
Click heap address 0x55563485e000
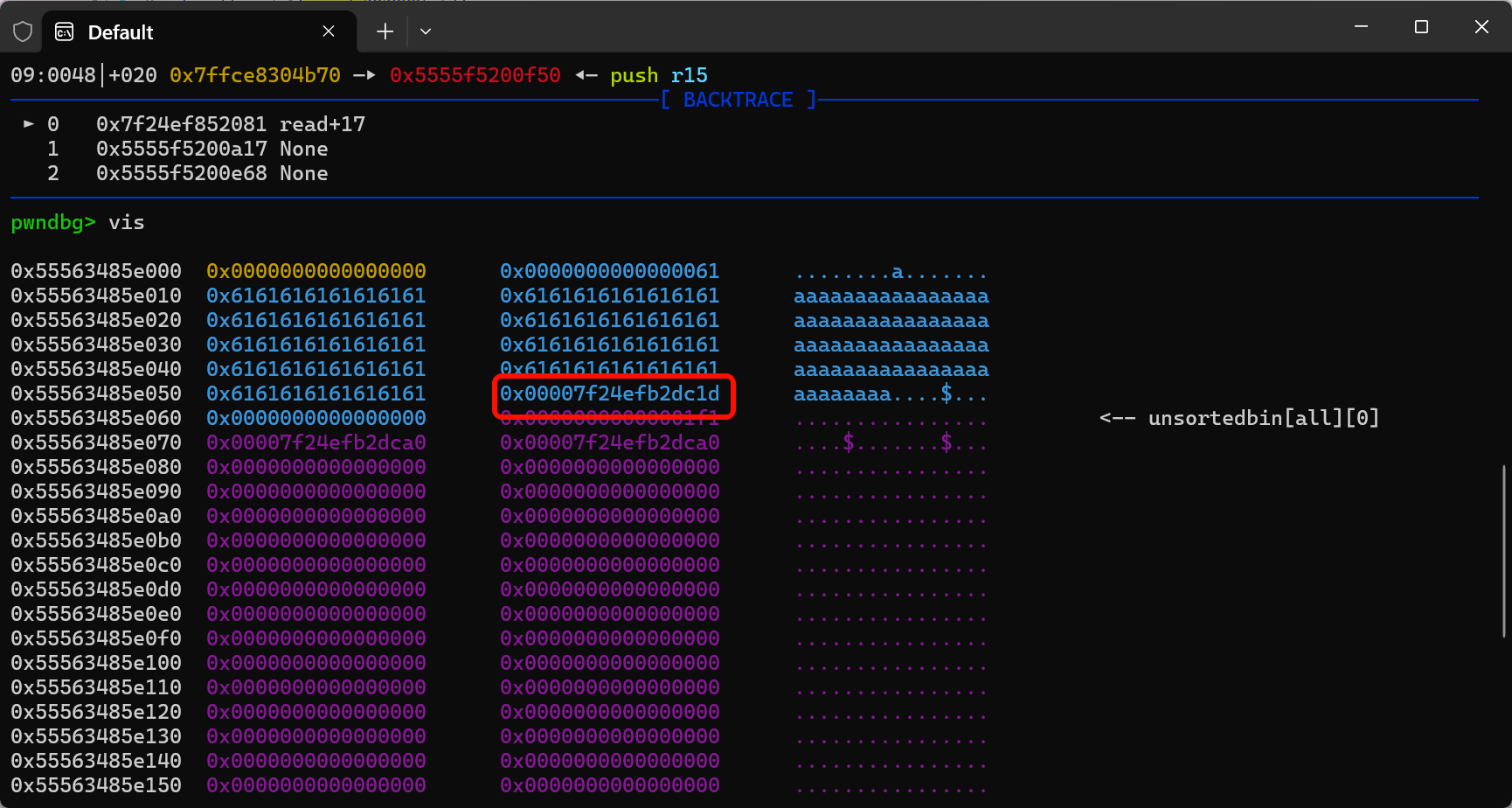[96, 271]
